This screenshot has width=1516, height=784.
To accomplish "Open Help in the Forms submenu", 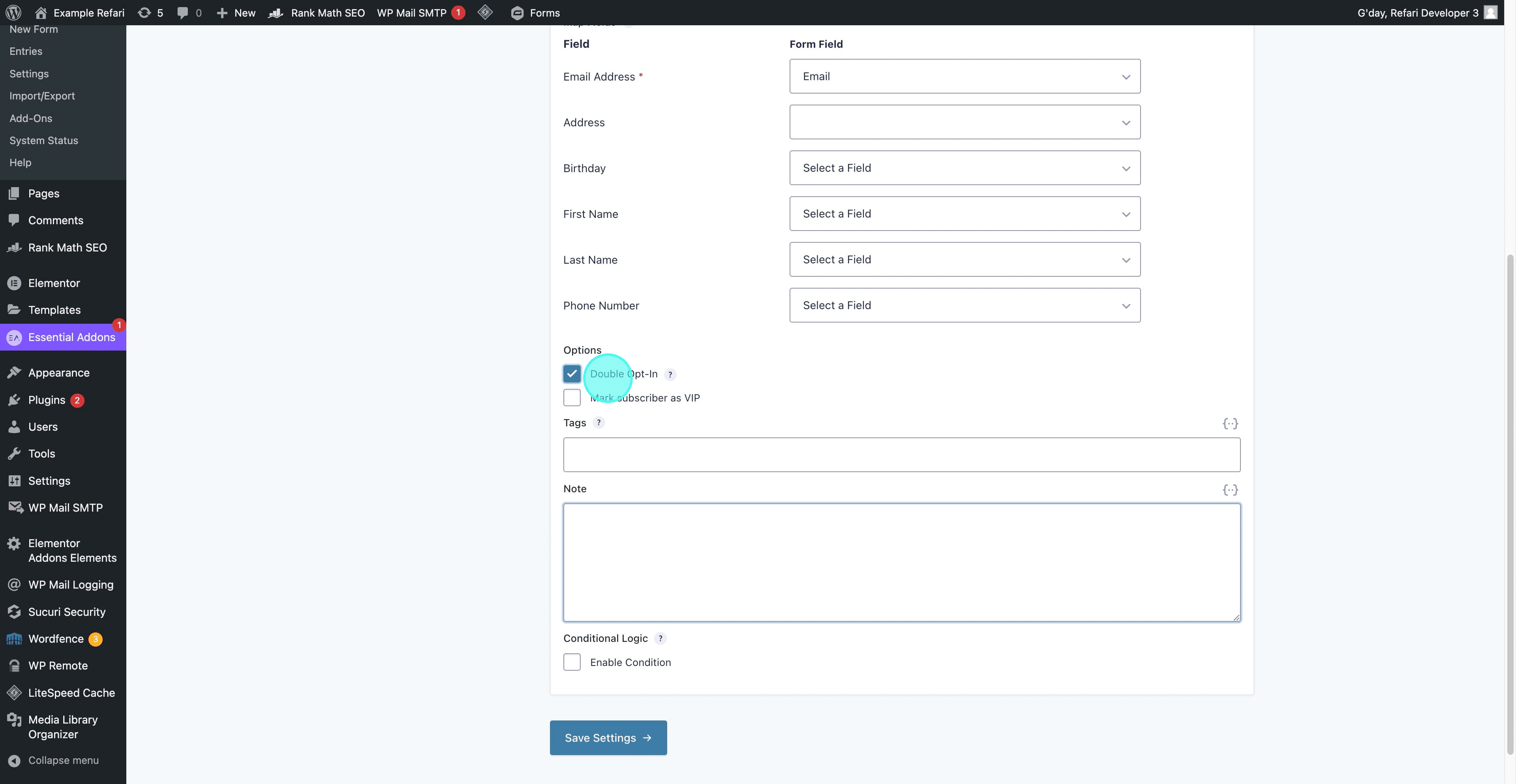I will tap(20, 163).
